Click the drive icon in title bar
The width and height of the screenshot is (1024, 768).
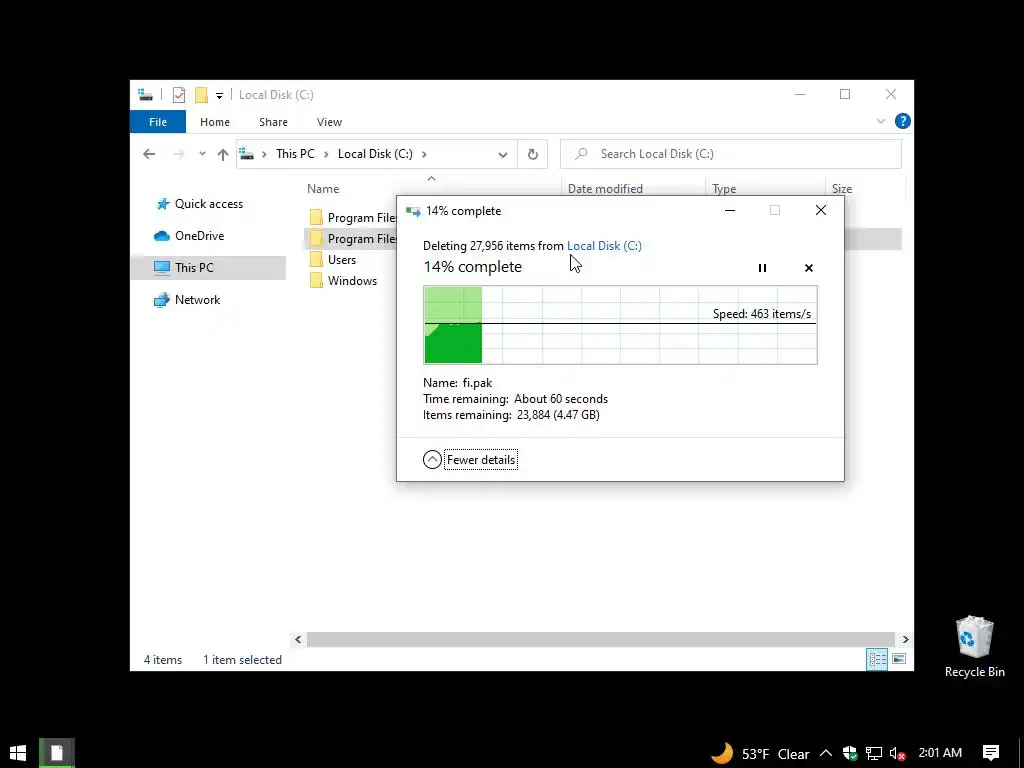145,95
